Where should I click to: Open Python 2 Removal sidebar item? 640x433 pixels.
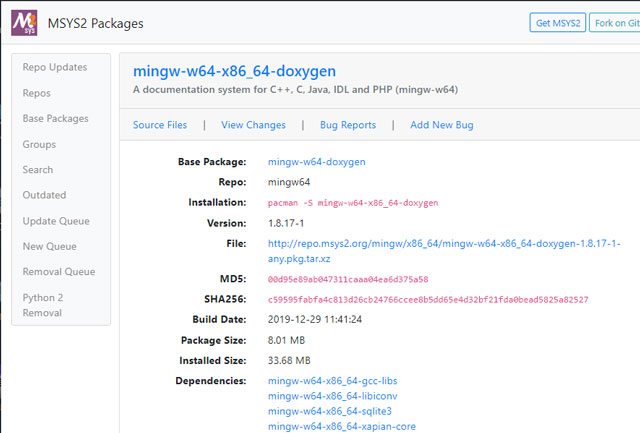pyautogui.click(x=42, y=305)
